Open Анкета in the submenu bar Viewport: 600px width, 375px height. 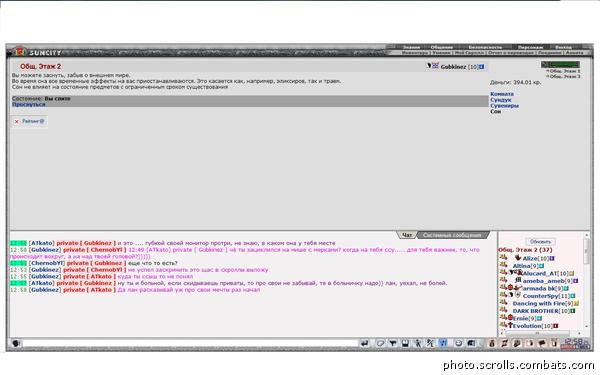tap(574, 53)
